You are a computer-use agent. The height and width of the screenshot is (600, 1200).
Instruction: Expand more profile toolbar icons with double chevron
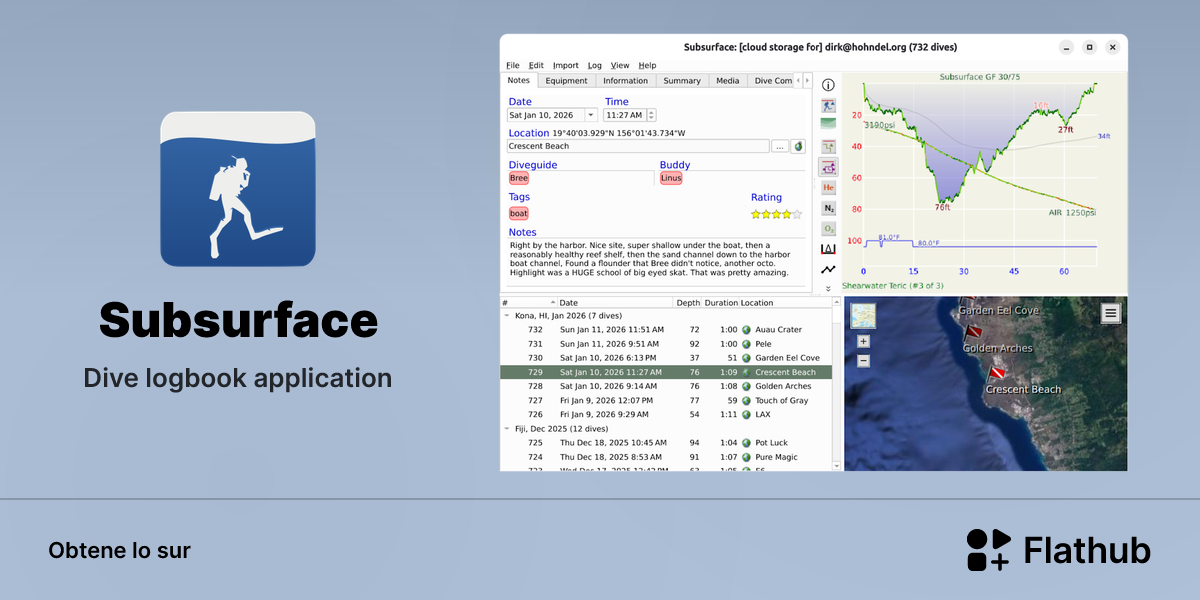click(x=828, y=288)
